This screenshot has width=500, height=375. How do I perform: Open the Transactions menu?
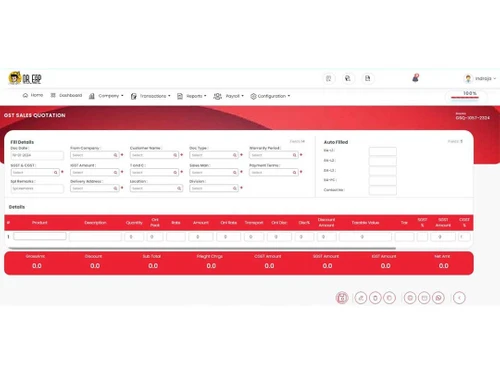point(150,96)
